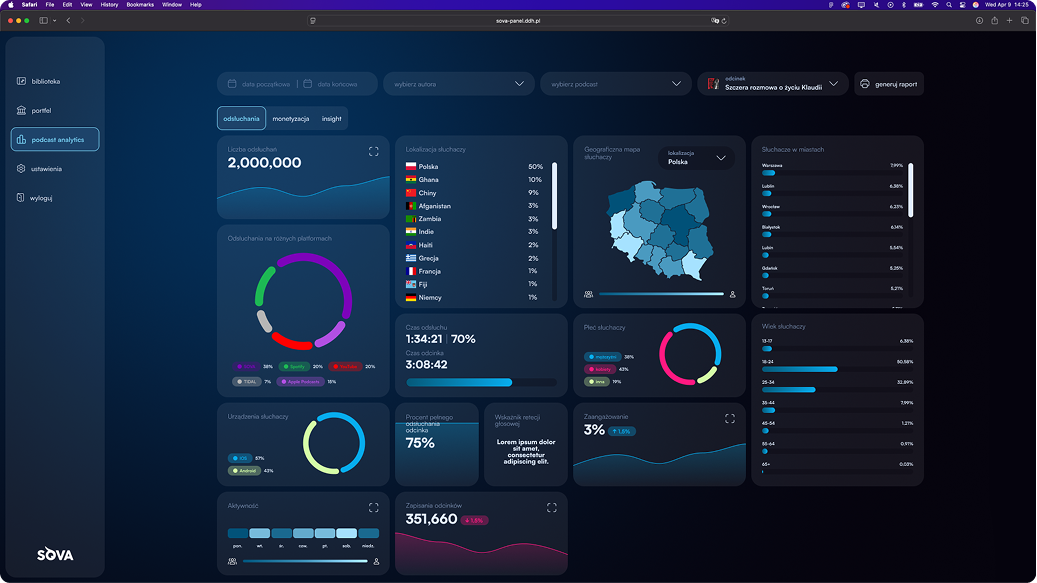
Task: Open portfel via its bank icon
Action: click(x=21, y=110)
